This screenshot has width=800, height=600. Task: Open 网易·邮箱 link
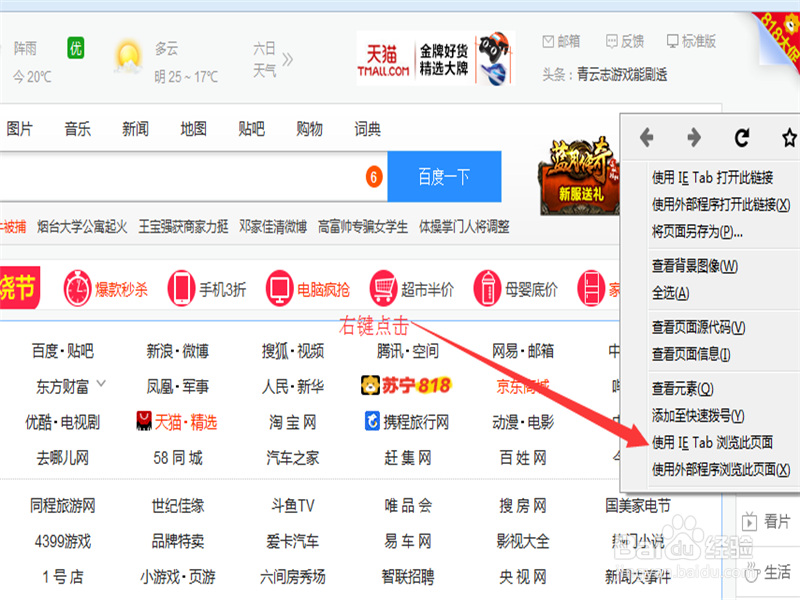point(523,351)
